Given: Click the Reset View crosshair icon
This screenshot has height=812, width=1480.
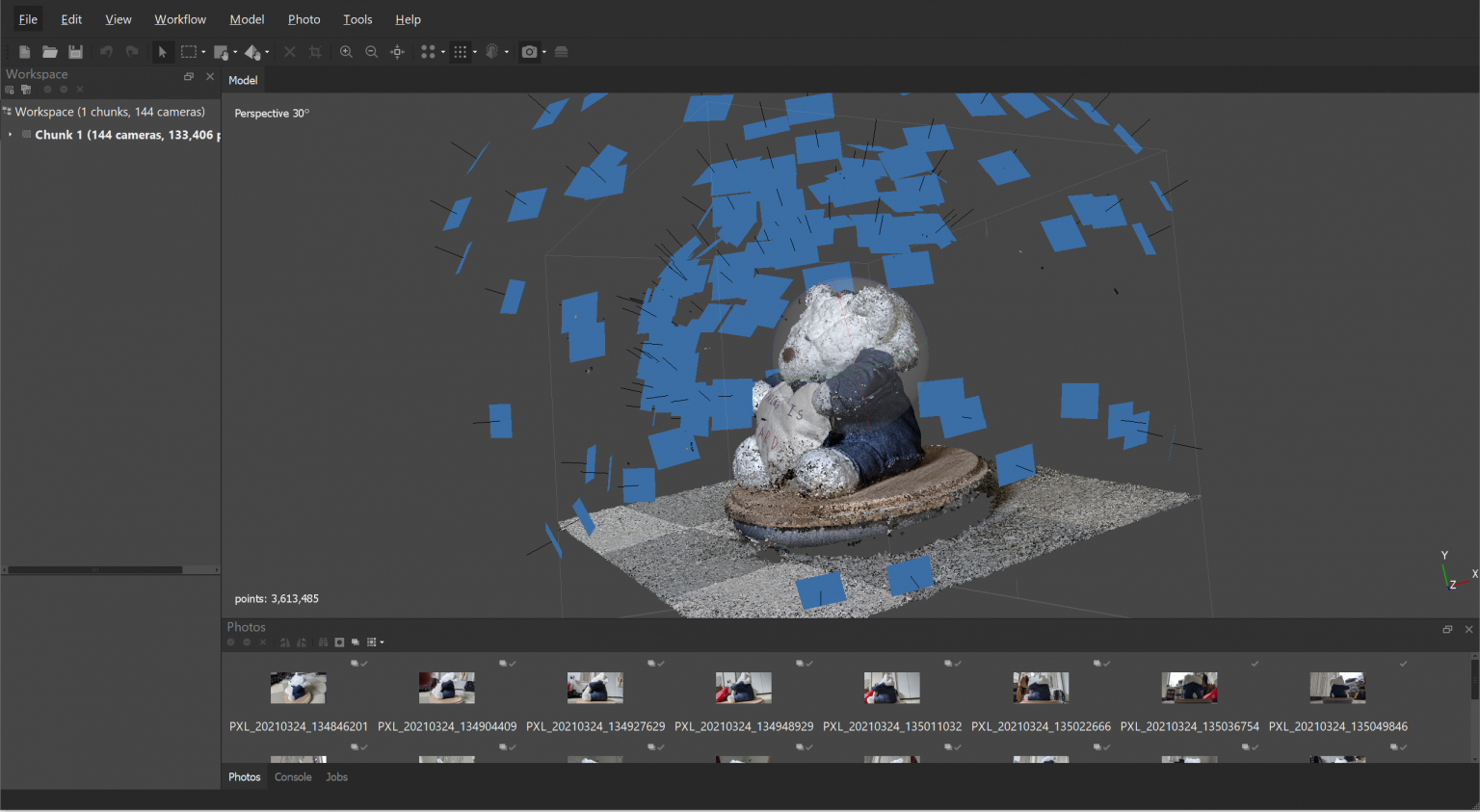Looking at the screenshot, I should (x=397, y=52).
